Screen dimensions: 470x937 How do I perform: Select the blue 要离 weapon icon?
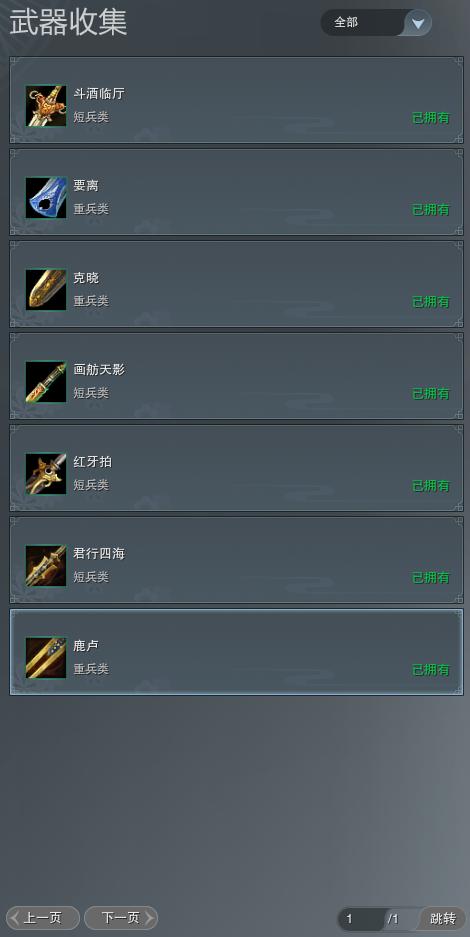(x=46, y=198)
